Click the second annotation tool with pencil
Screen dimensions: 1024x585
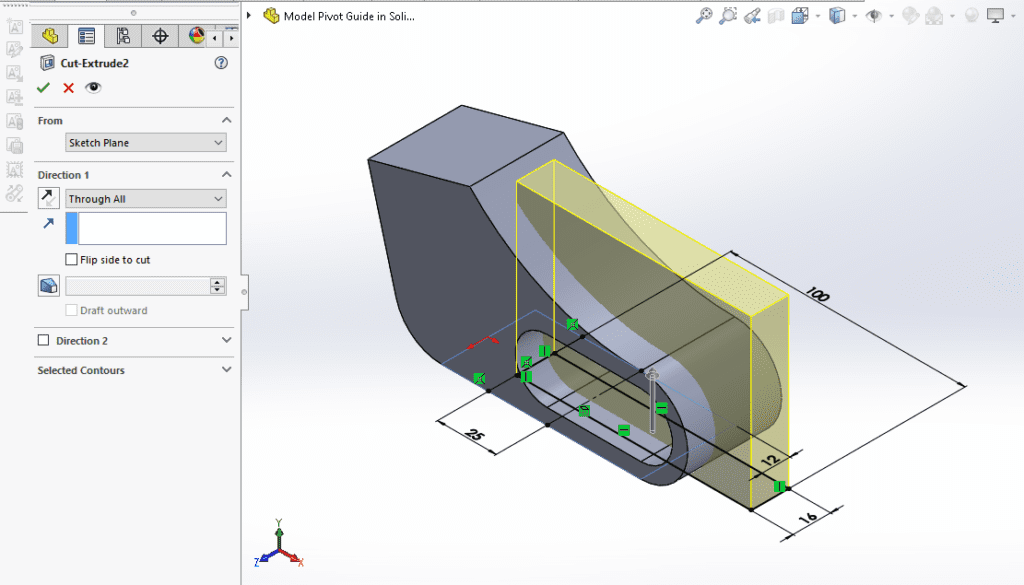[x=14, y=50]
